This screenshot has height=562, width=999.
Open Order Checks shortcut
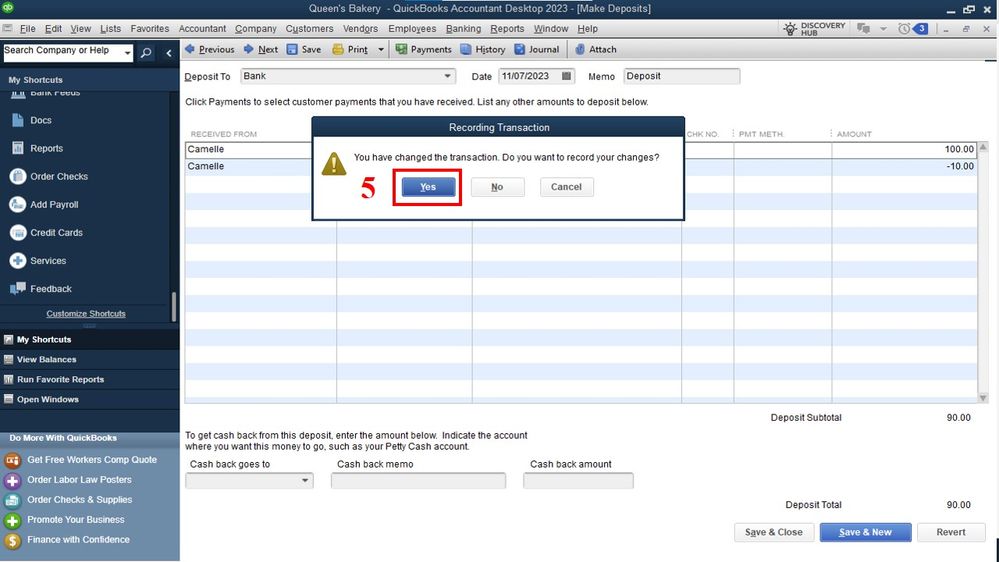(x=49, y=177)
